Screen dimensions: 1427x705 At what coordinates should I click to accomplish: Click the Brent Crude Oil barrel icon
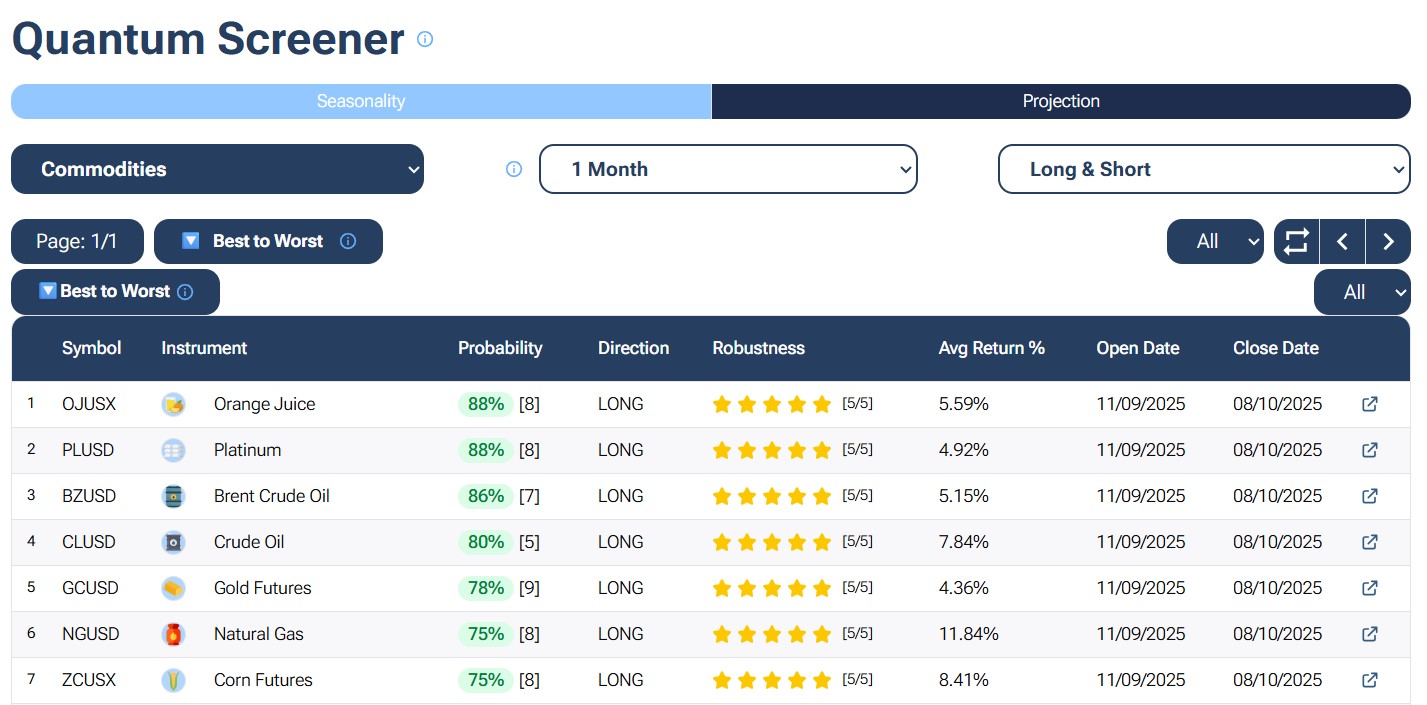(x=173, y=496)
